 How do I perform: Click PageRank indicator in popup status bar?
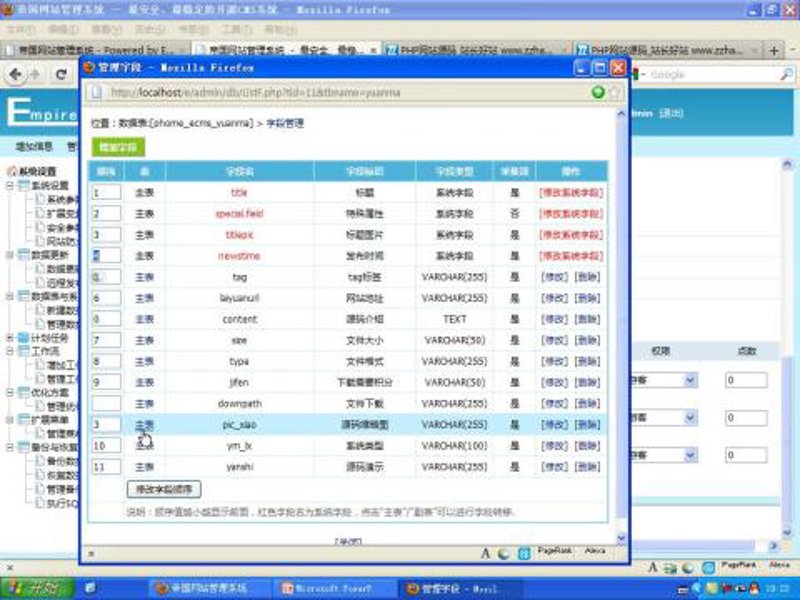pyautogui.click(x=555, y=551)
